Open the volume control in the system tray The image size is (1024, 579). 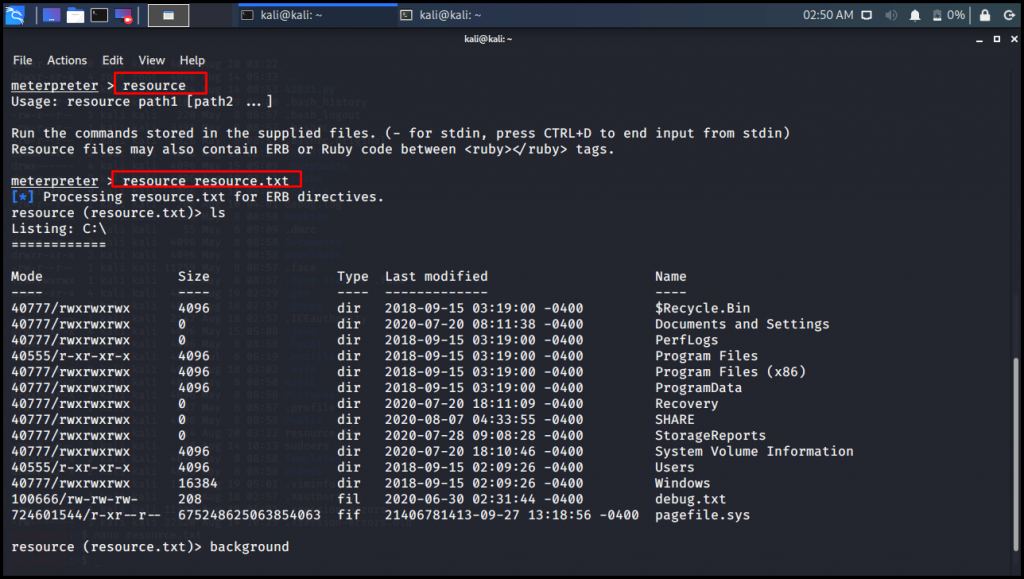(891, 15)
